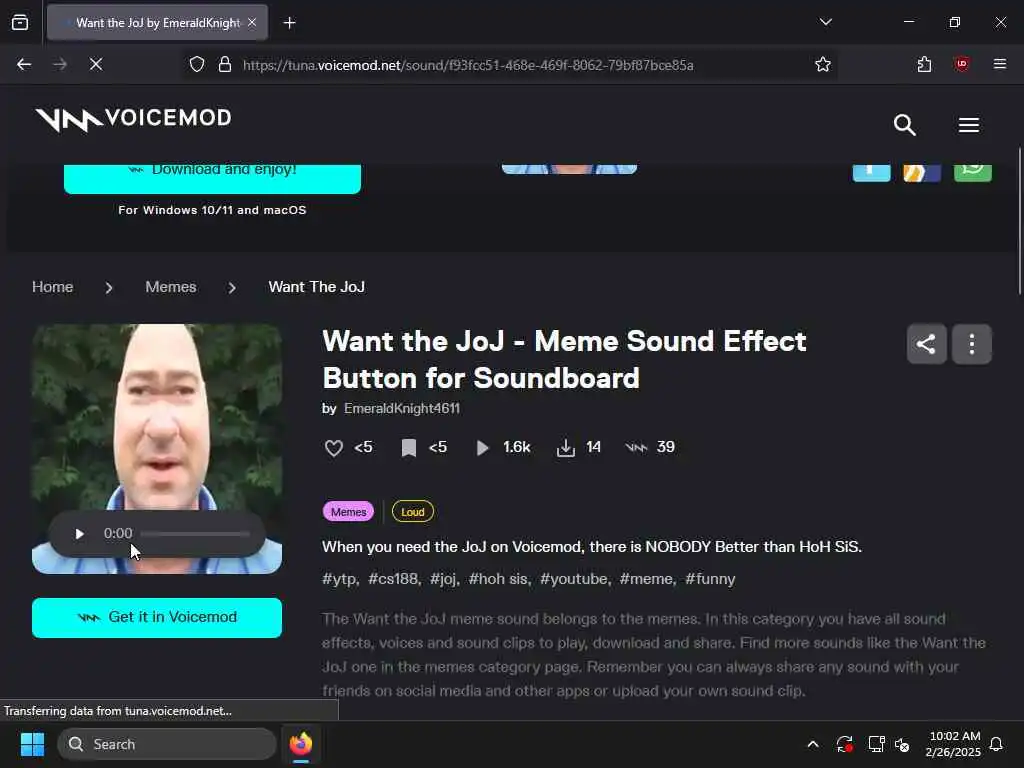The height and width of the screenshot is (768, 1024).
Task: Click the download count icon
Action: point(566,448)
